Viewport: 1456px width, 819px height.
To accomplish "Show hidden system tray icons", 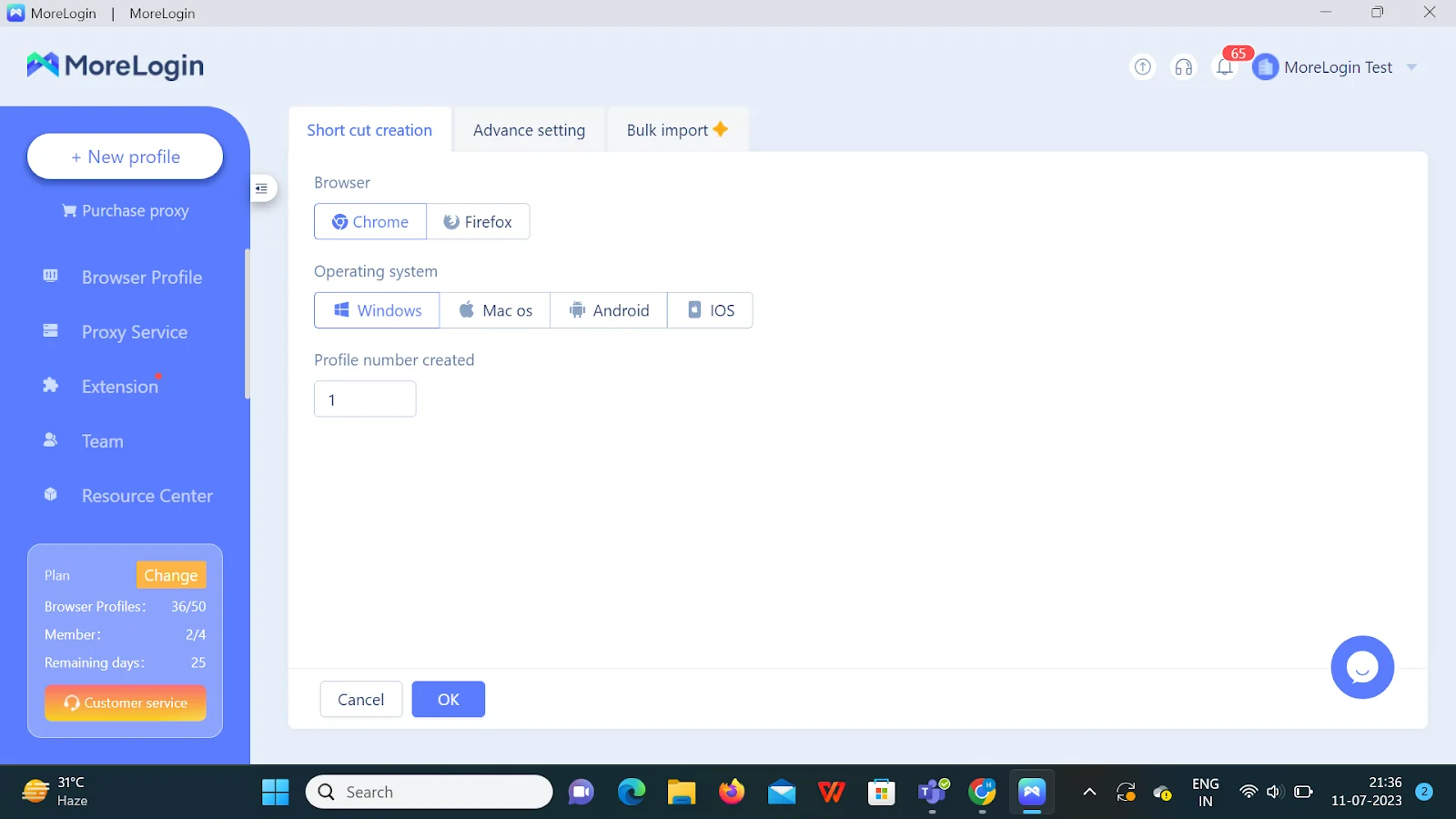I will tap(1089, 792).
